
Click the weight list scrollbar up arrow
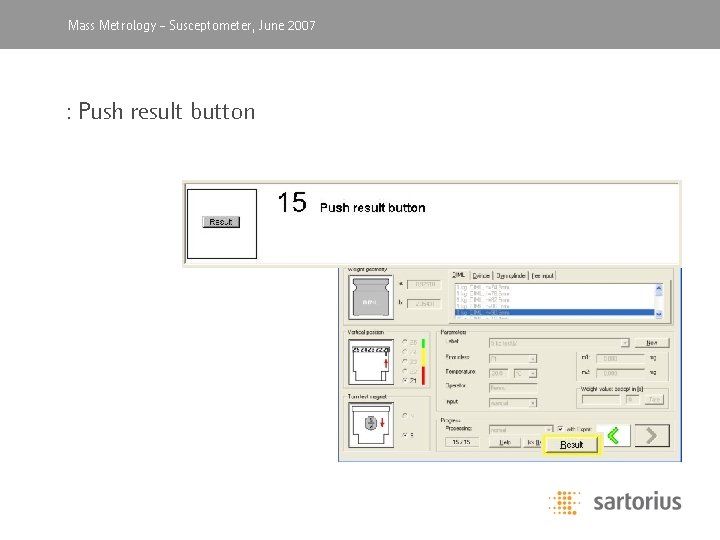[x=659, y=288]
